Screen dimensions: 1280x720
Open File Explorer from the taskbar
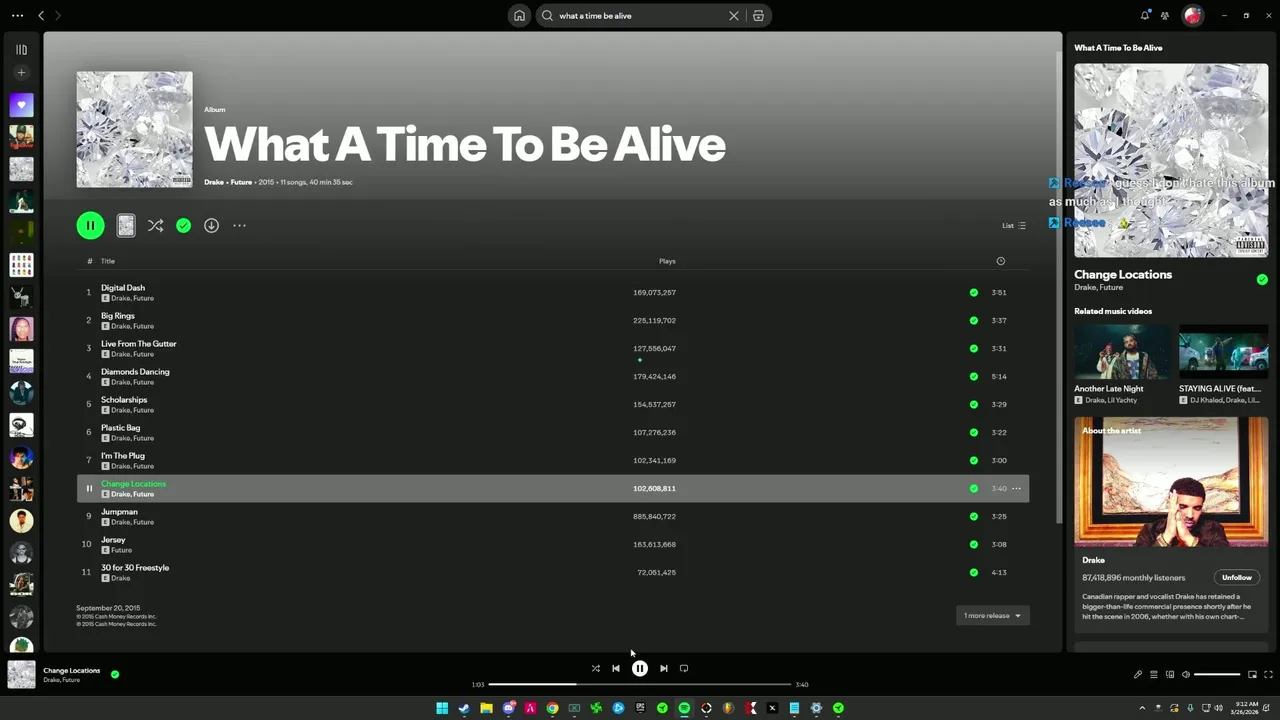[x=486, y=708]
